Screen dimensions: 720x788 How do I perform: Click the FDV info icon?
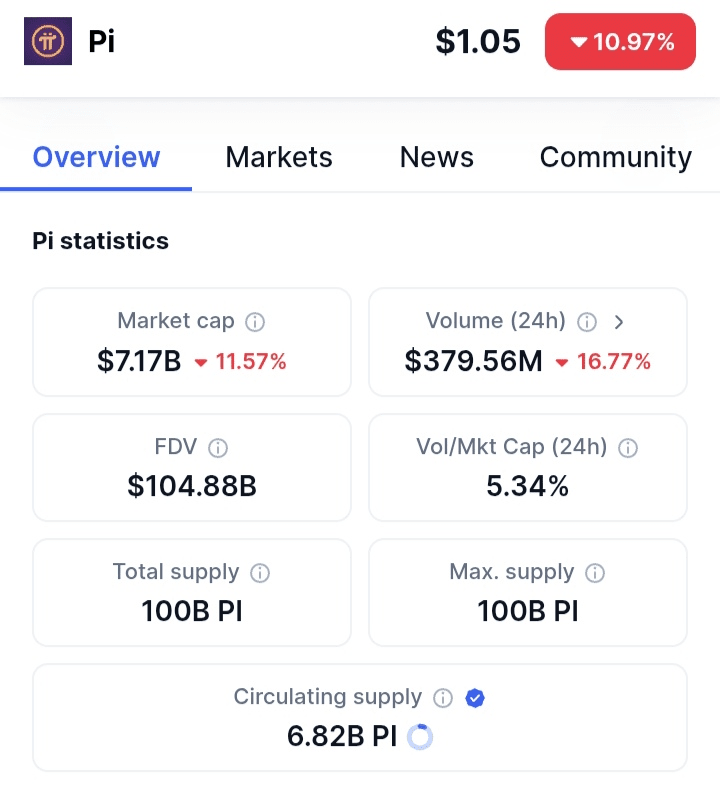[217, 448]
